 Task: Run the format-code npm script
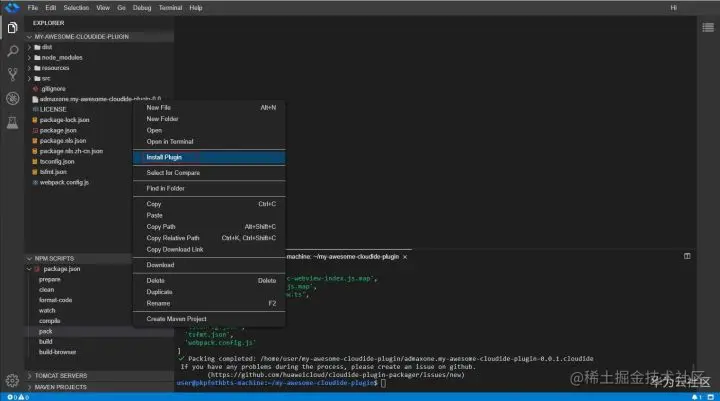pos(56,300)
